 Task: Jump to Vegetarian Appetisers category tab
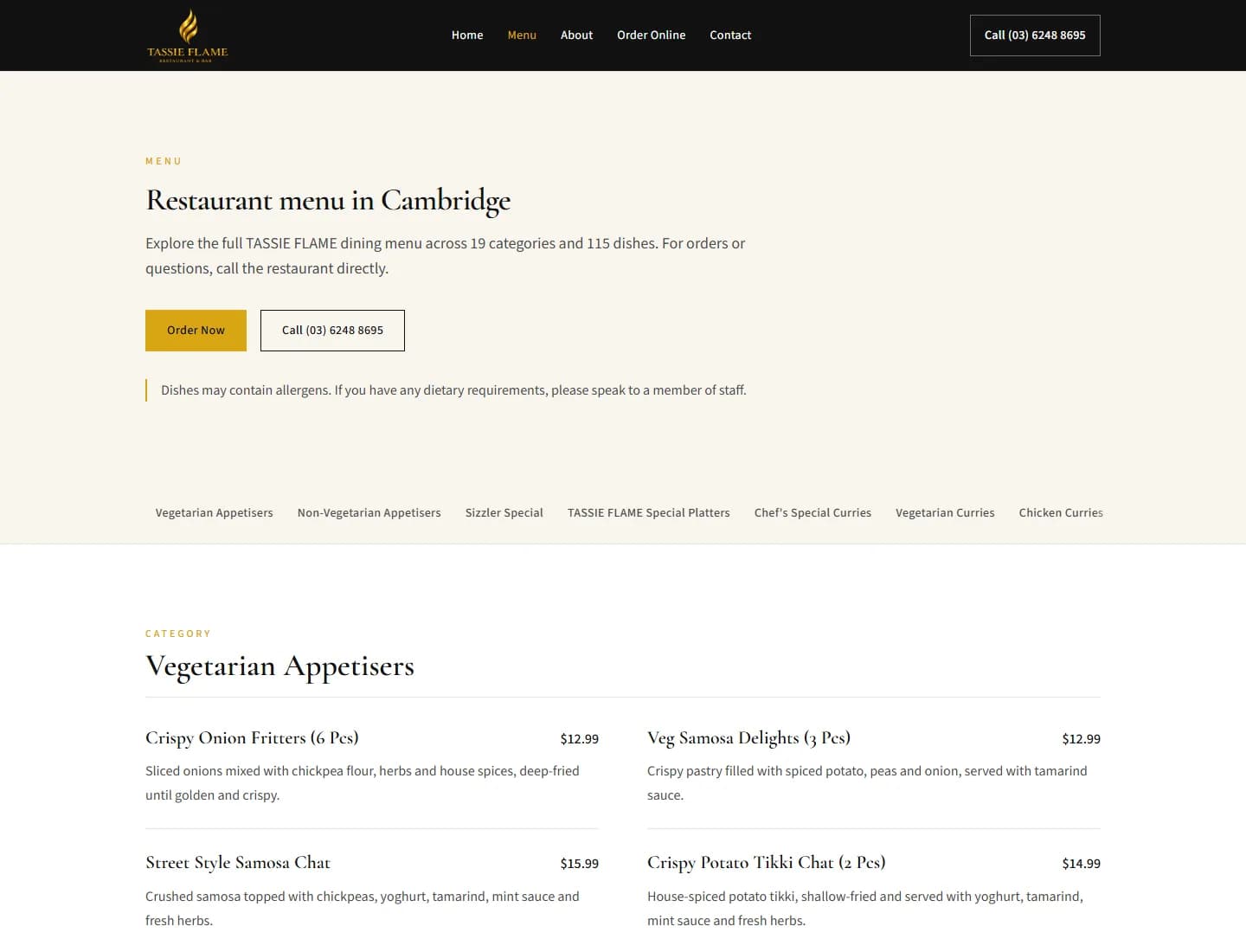point(214,513)
